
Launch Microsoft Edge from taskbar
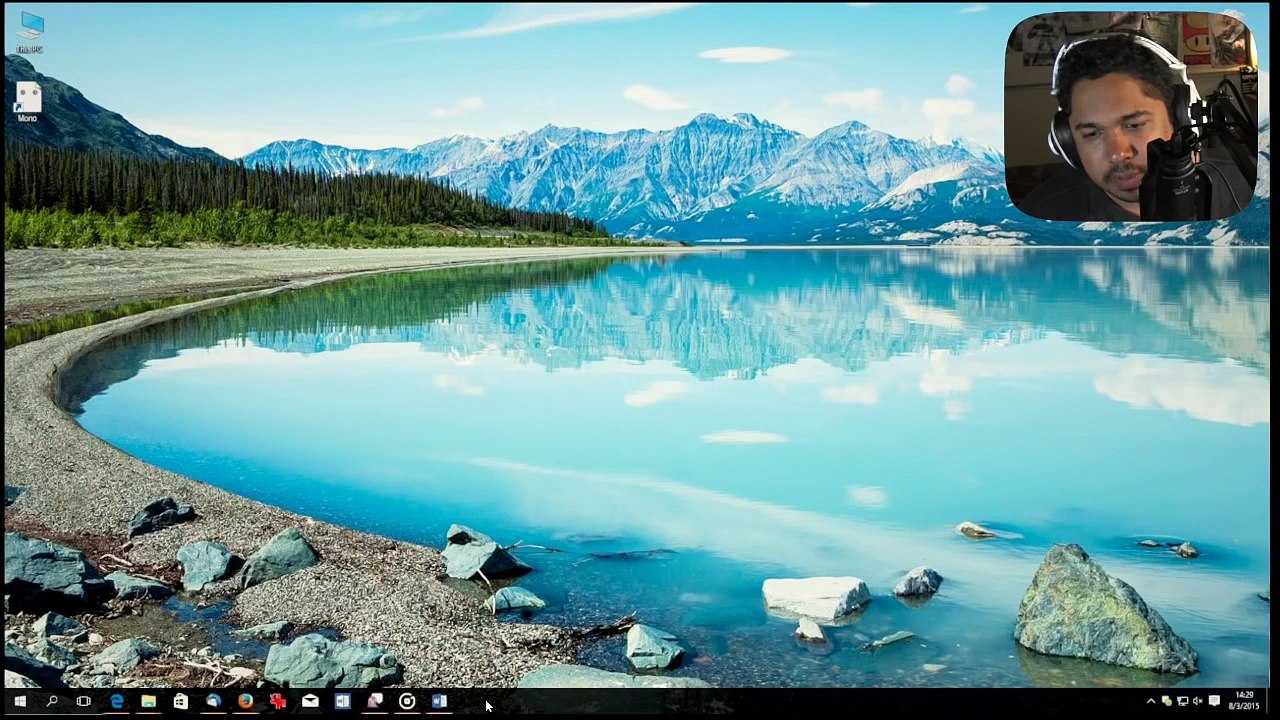pos(117,702)
